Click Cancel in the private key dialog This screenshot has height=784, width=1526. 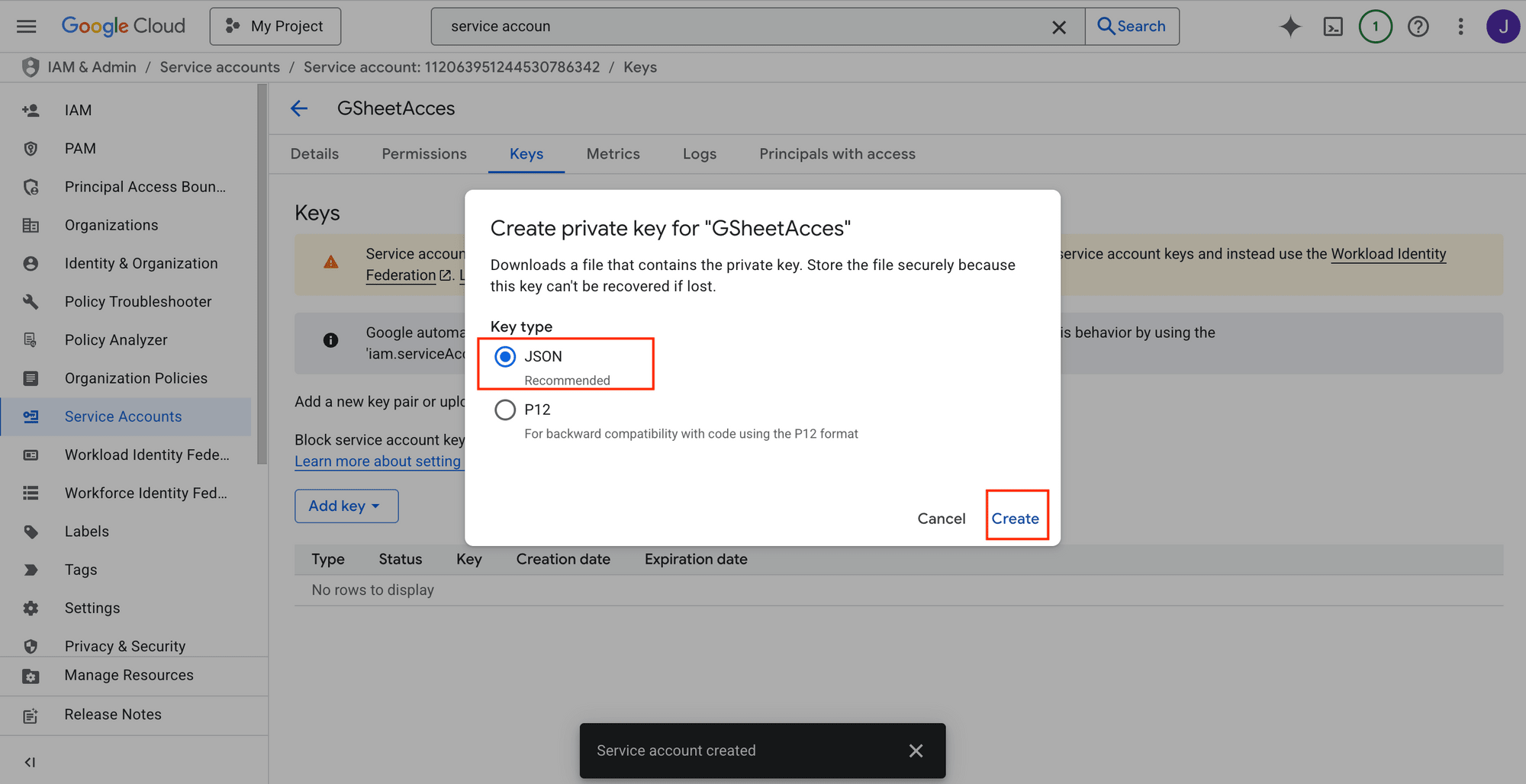pyautogui.click(x=942, y=519)
